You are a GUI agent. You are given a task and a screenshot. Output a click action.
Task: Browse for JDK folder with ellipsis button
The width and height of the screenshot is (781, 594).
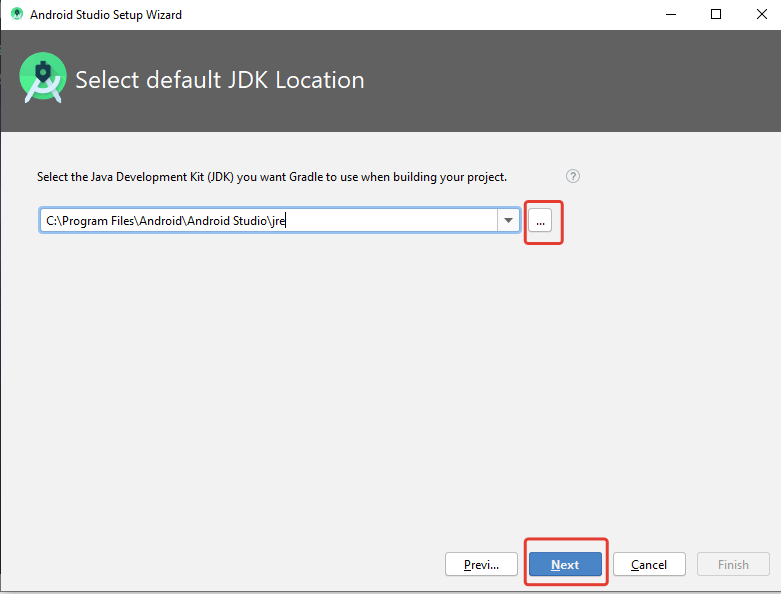(x=540, y=221)
